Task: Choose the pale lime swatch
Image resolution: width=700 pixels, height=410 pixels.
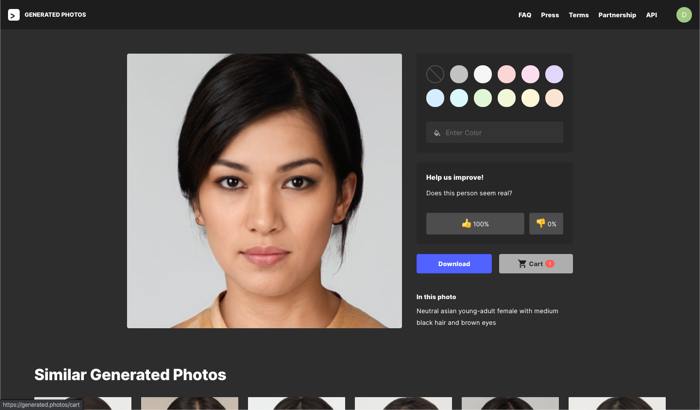Action: pos(507,98)
